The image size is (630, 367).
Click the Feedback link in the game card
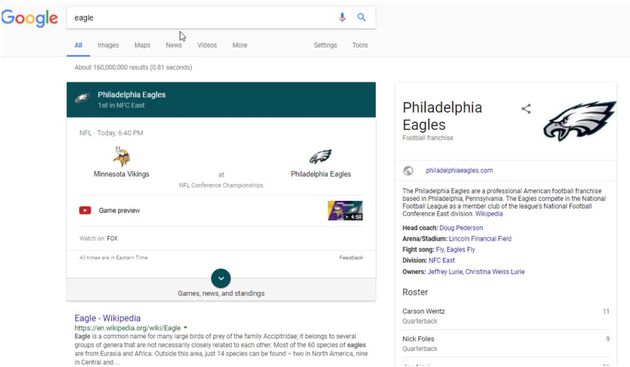coord(351,258)
